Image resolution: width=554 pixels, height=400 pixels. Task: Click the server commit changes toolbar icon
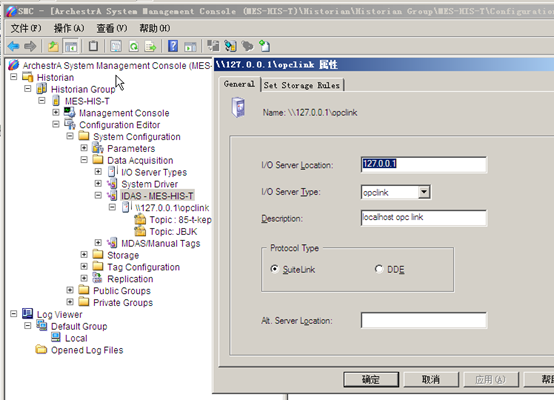[x=230, y=46]
